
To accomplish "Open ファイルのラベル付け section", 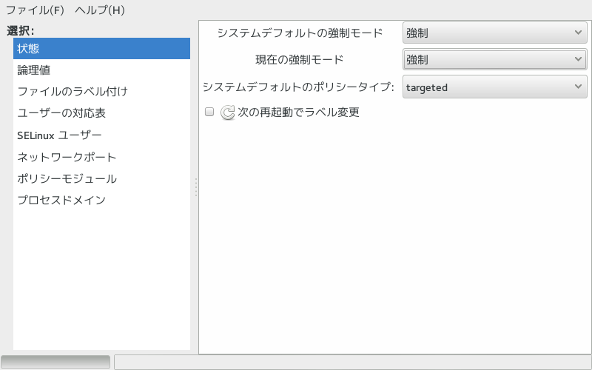I will (x=101, y=92).
